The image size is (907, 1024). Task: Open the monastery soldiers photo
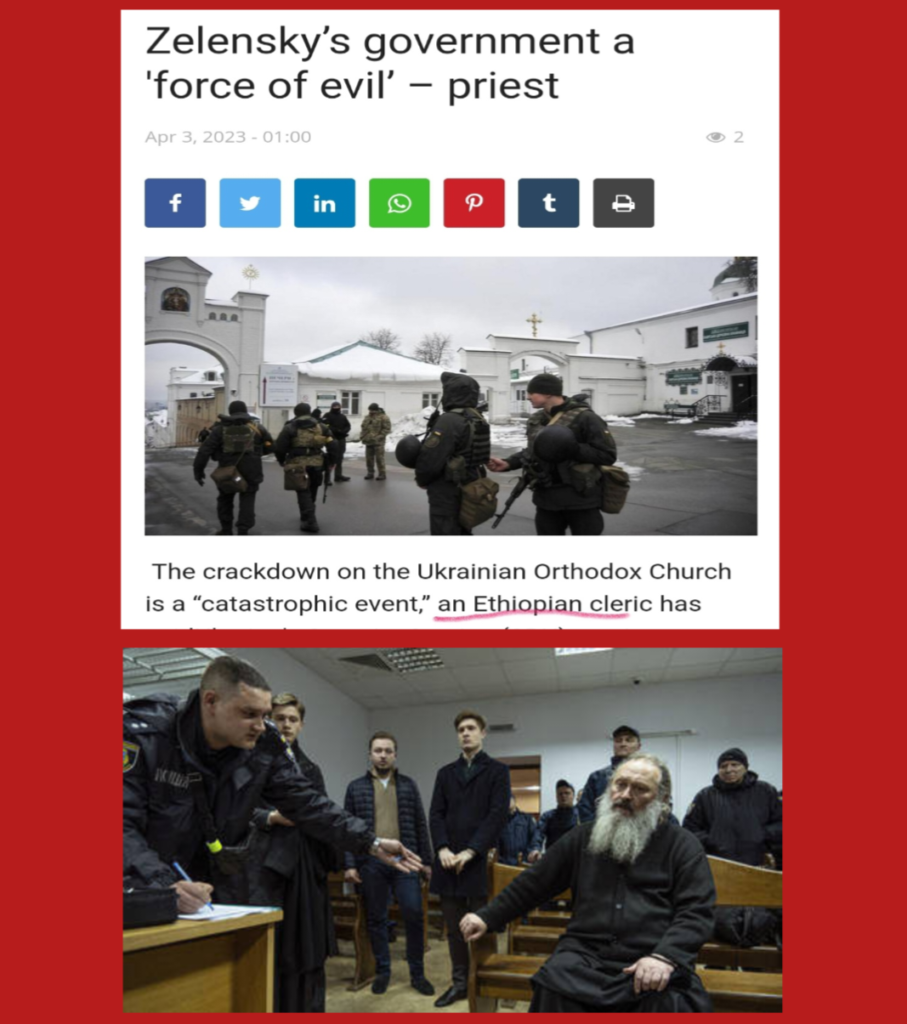click(x=451, y=396)
